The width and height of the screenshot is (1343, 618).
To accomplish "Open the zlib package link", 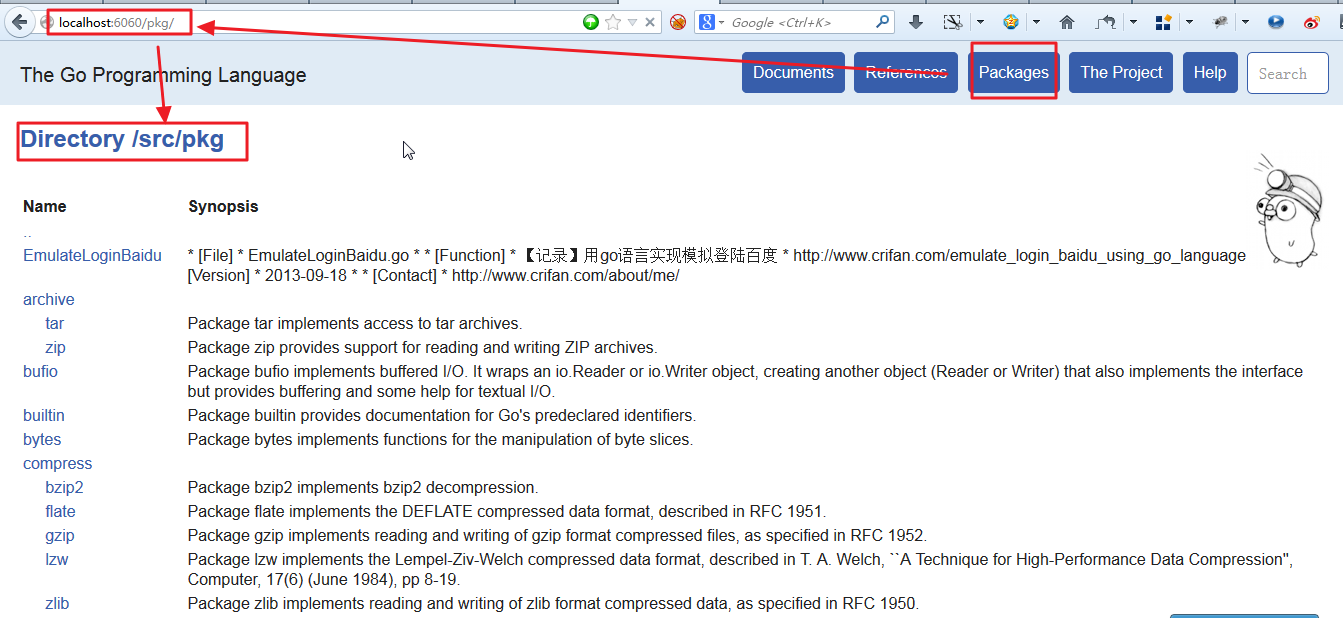I will (x=57, y=603).
